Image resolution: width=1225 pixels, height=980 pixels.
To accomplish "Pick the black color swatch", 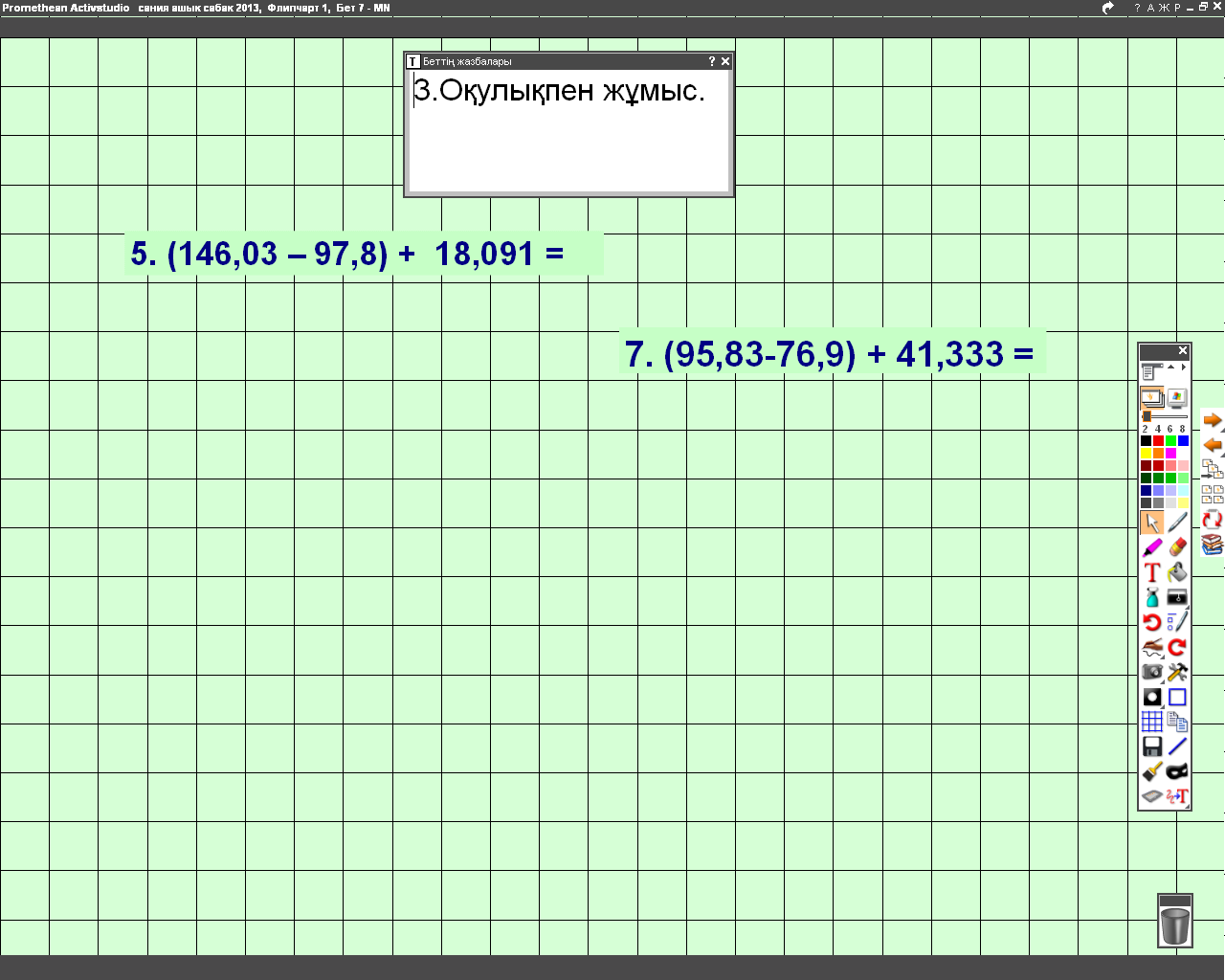I will pyautogui.click(x=1146, y=441).
